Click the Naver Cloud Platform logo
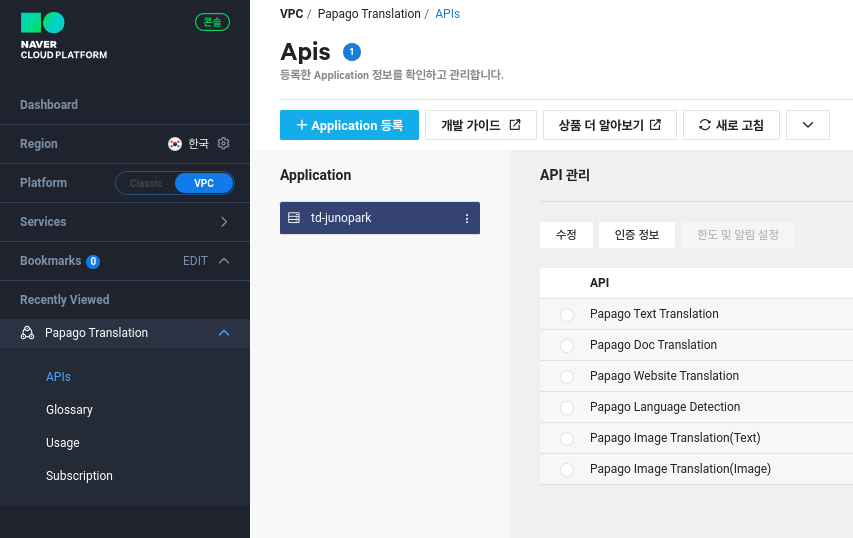This screenshot has height=538, width=853. coord(64,36)
